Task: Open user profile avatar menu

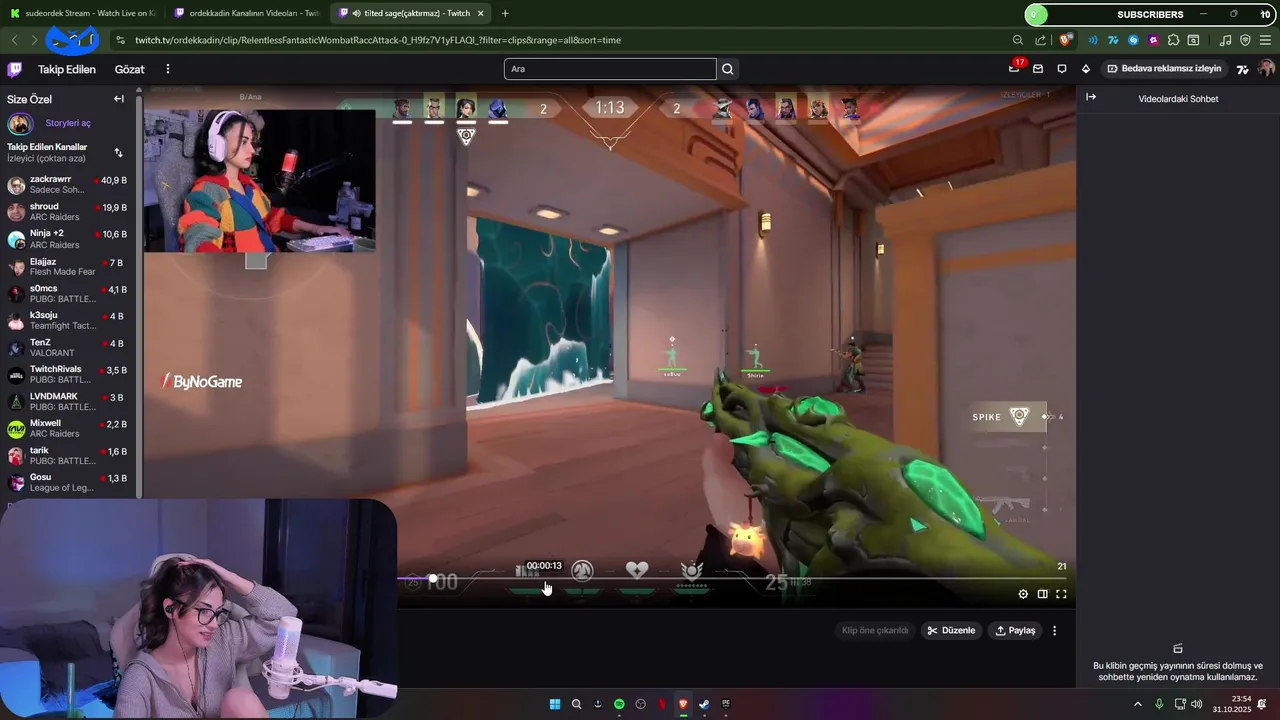Action: pos(1266,69)
